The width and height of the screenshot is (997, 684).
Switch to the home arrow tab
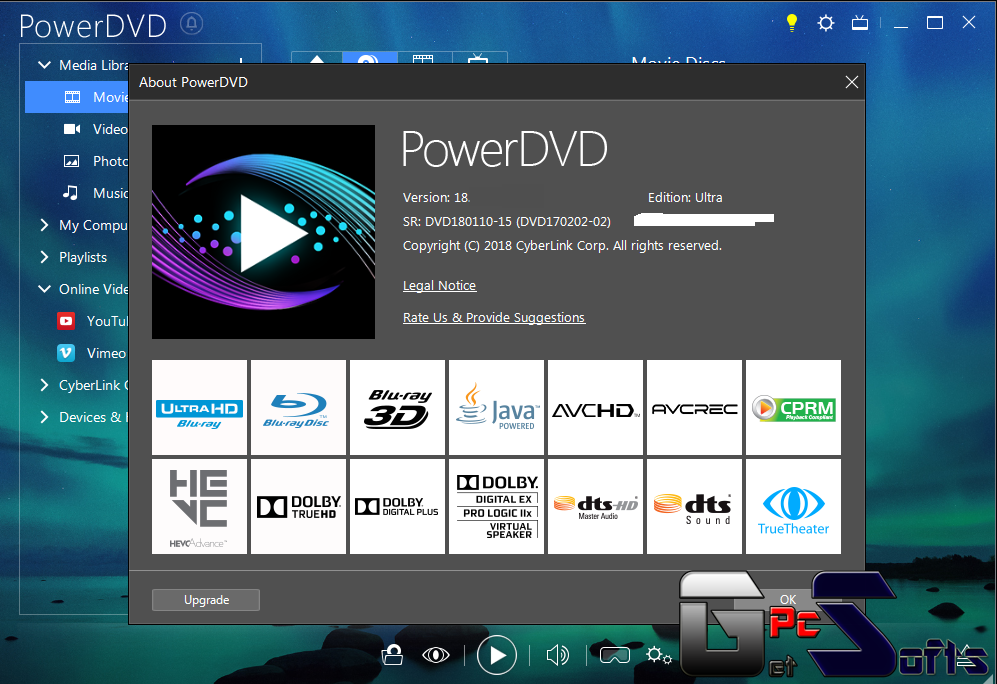click(x=317, y=58)
